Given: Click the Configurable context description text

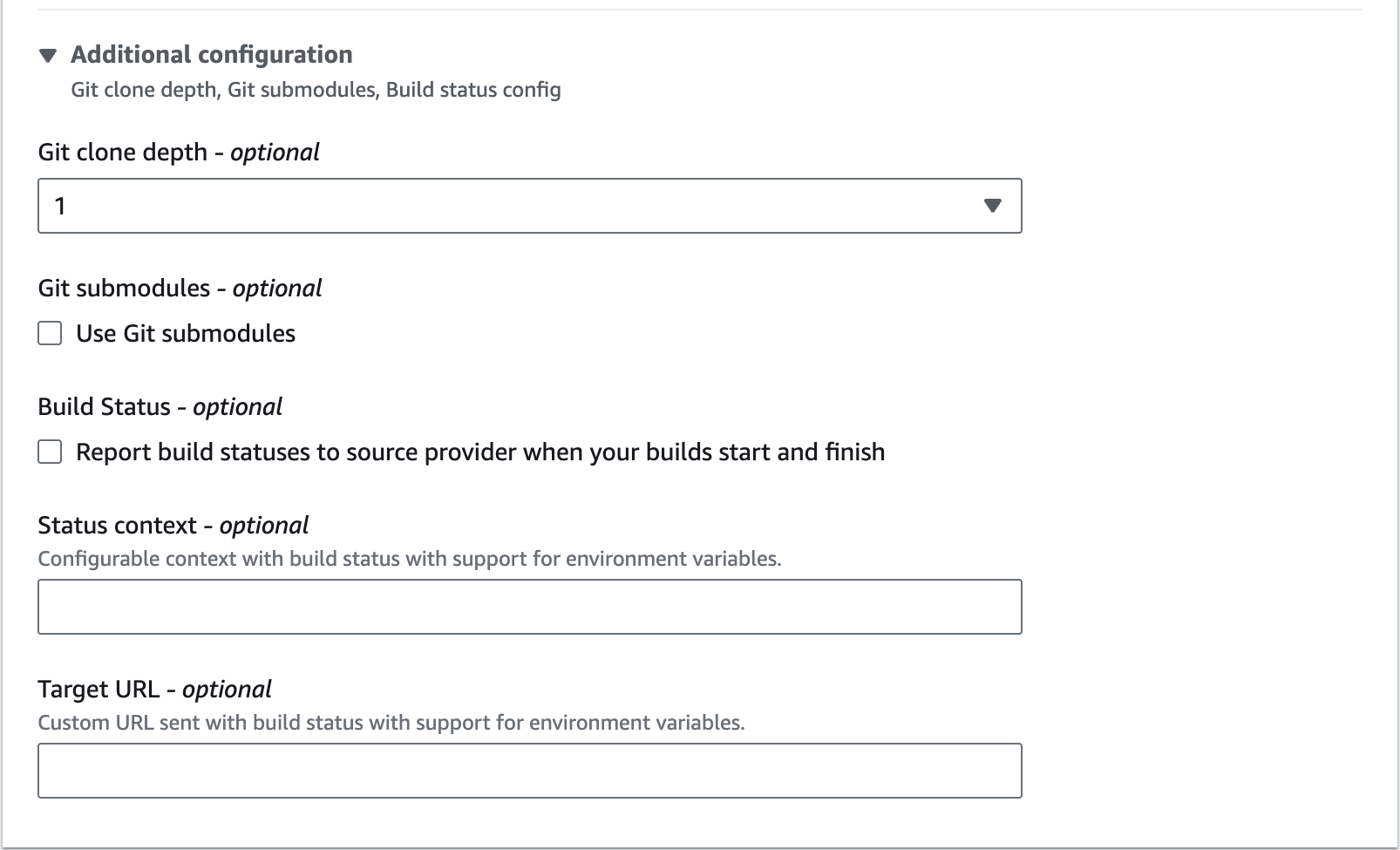Looking at the screenshot, I should [x=409, y=559].
